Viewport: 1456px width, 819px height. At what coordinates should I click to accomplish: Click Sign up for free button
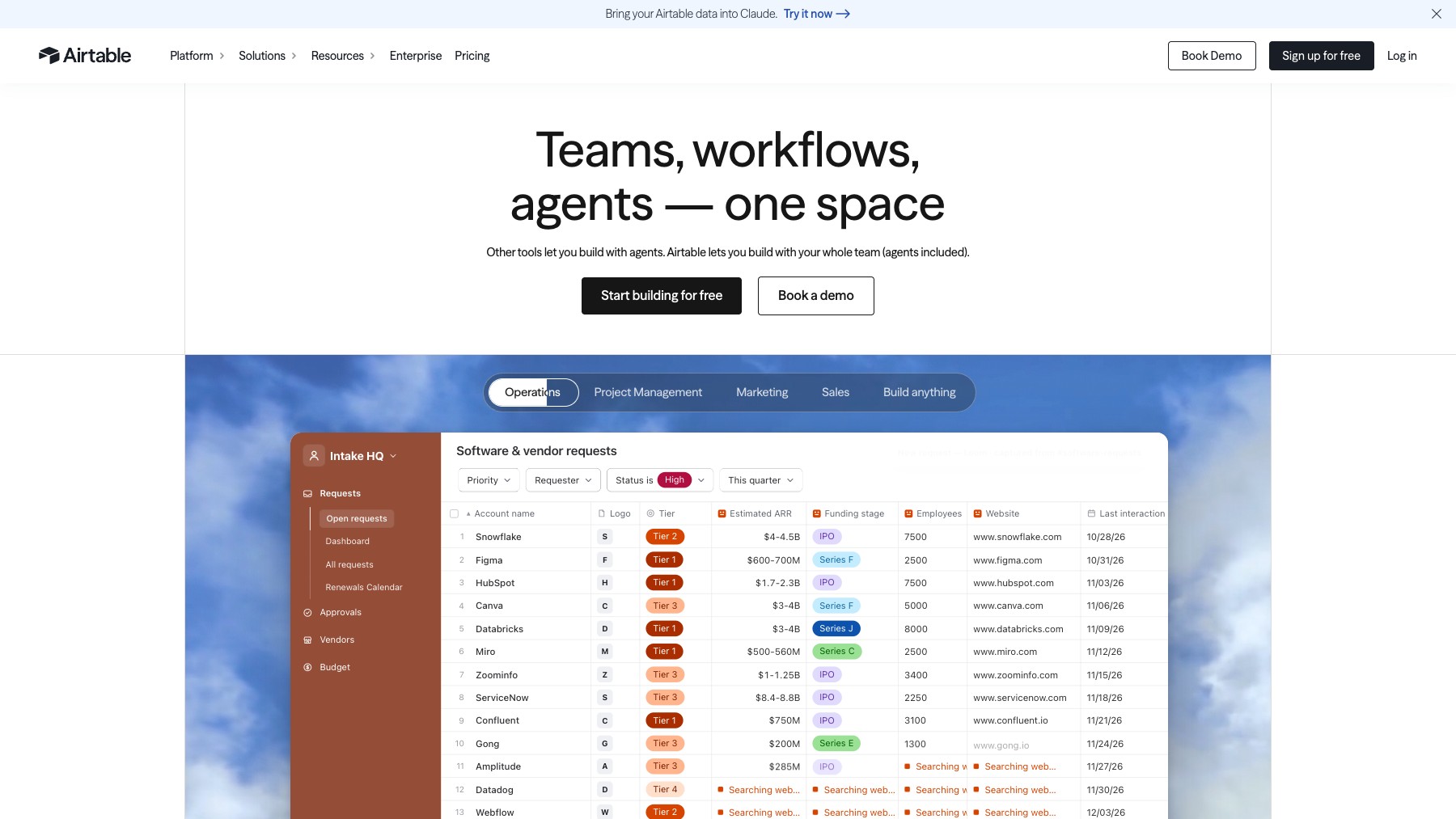point(1321,56)
